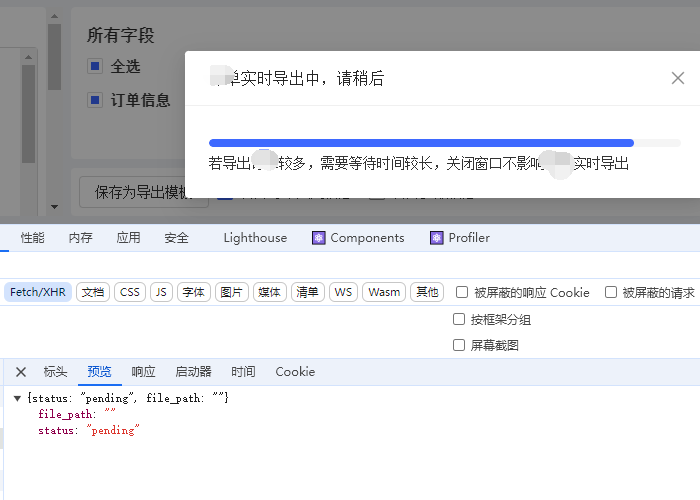700x500 pixels.
Task: Open the 标头 tab
Action: point(55,372)
